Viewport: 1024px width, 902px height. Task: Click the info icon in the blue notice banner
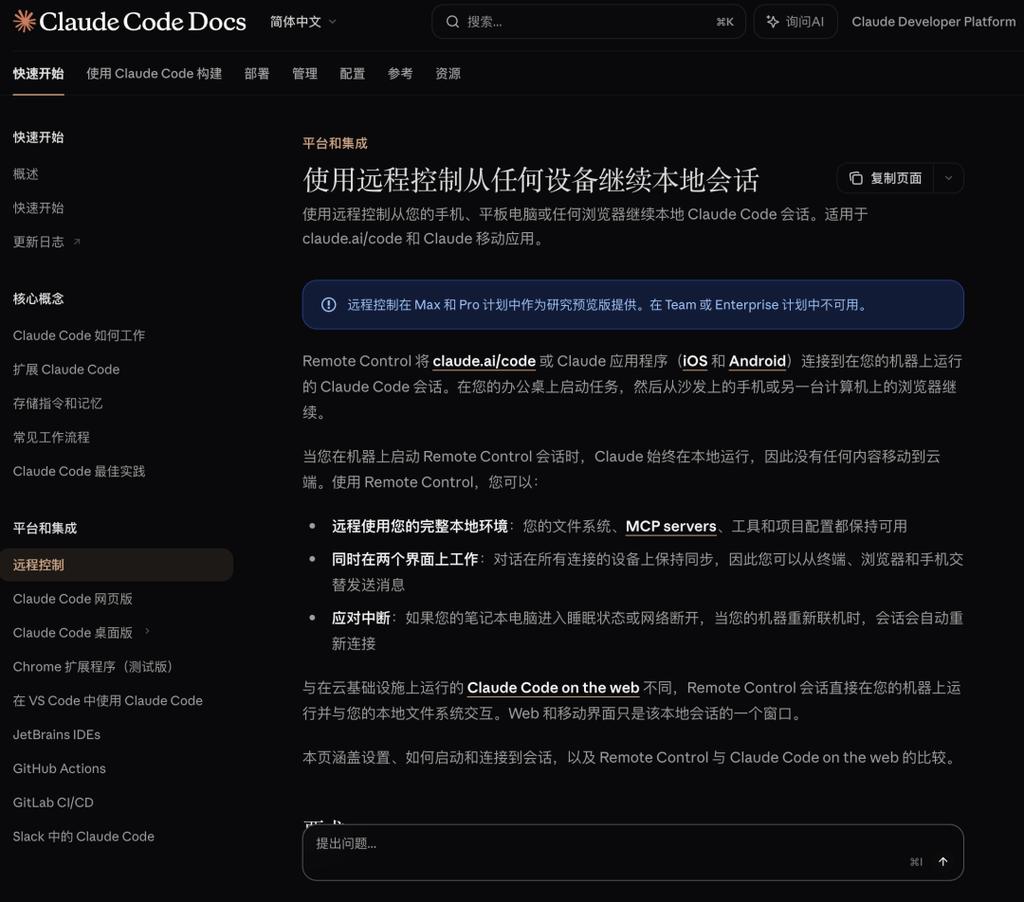(329, 304)
